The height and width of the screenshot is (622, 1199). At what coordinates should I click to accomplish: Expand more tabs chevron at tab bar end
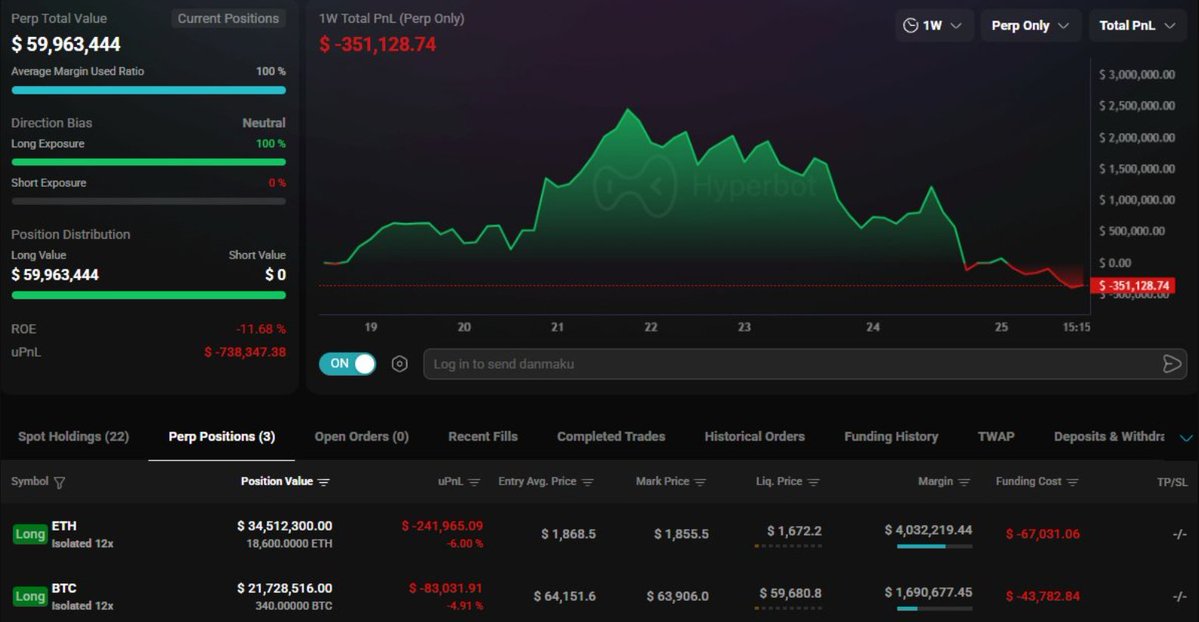click(x=1186, y=438)
